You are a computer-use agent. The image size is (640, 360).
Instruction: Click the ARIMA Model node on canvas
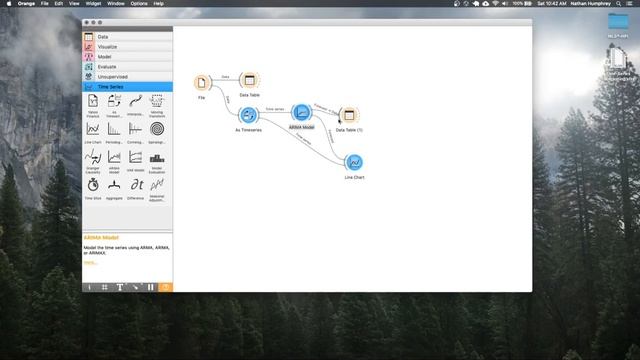pos(302,112)
